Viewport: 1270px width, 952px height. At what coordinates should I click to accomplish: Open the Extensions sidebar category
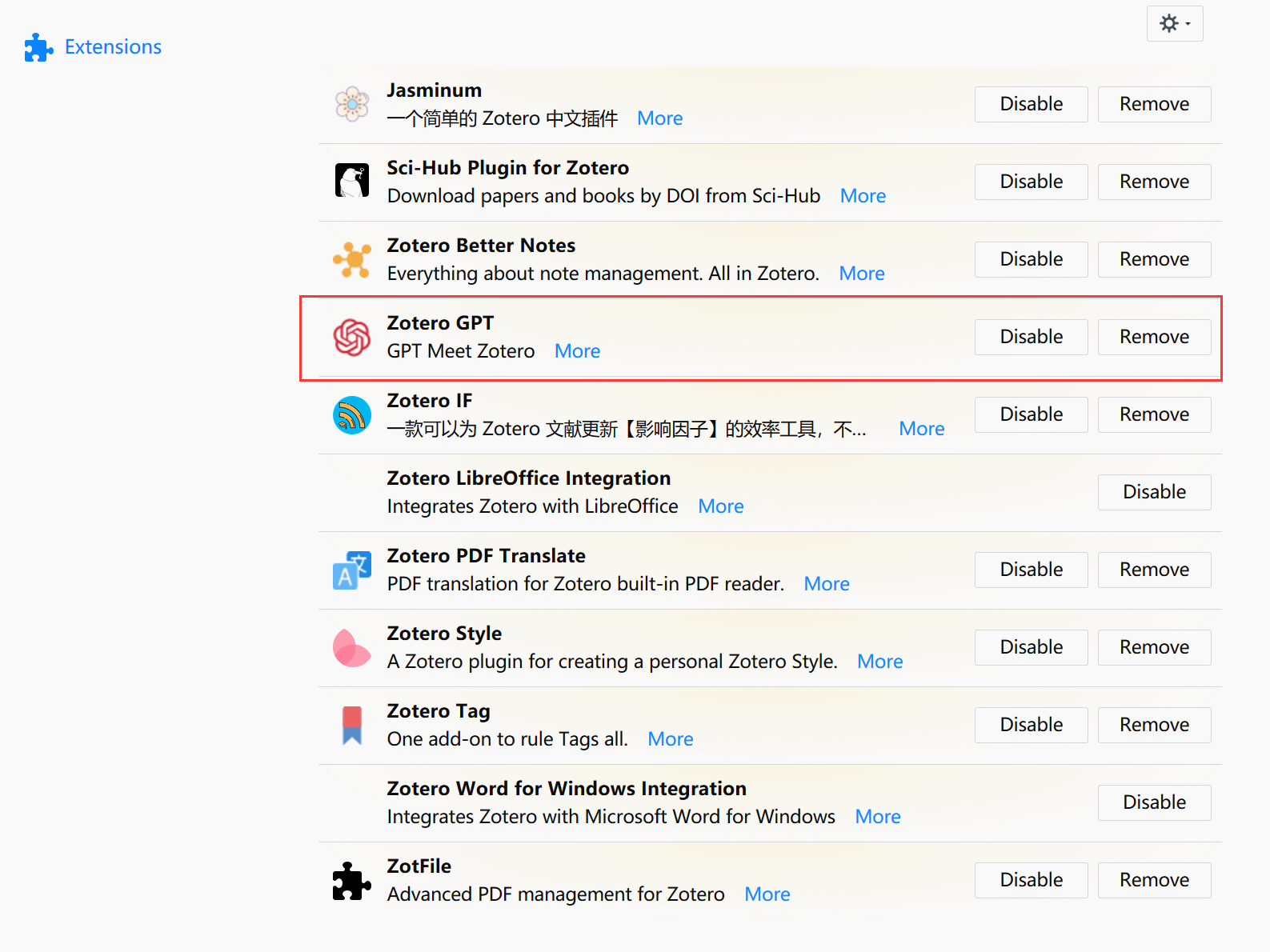93,47
